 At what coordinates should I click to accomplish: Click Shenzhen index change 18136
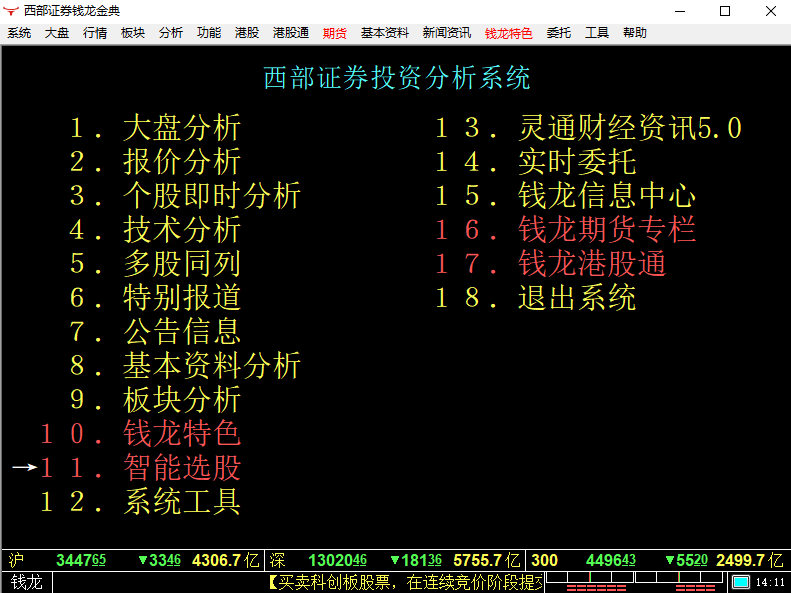click(x=416, y=560)
